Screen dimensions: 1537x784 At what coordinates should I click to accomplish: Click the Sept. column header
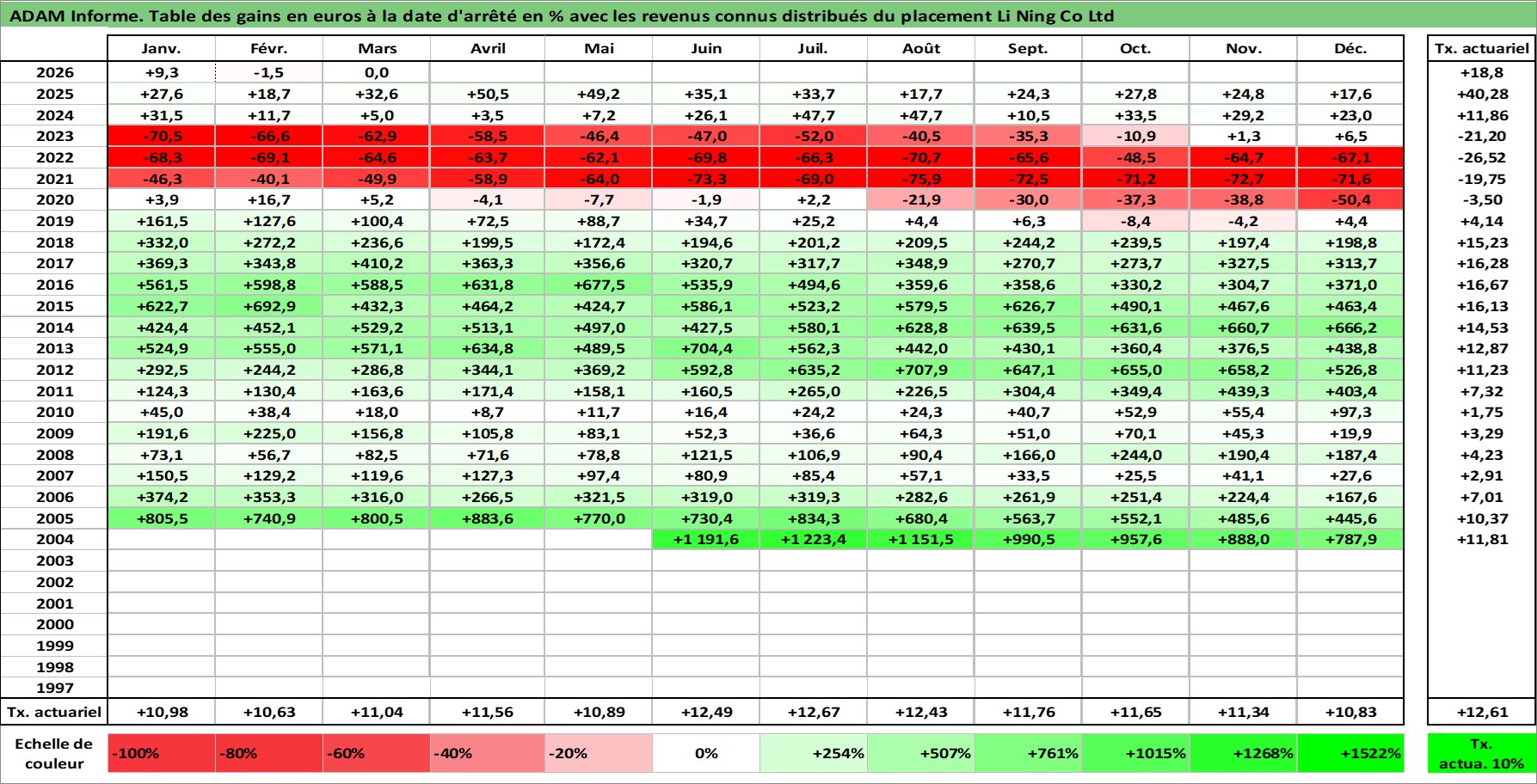(x=1029, y=48)
